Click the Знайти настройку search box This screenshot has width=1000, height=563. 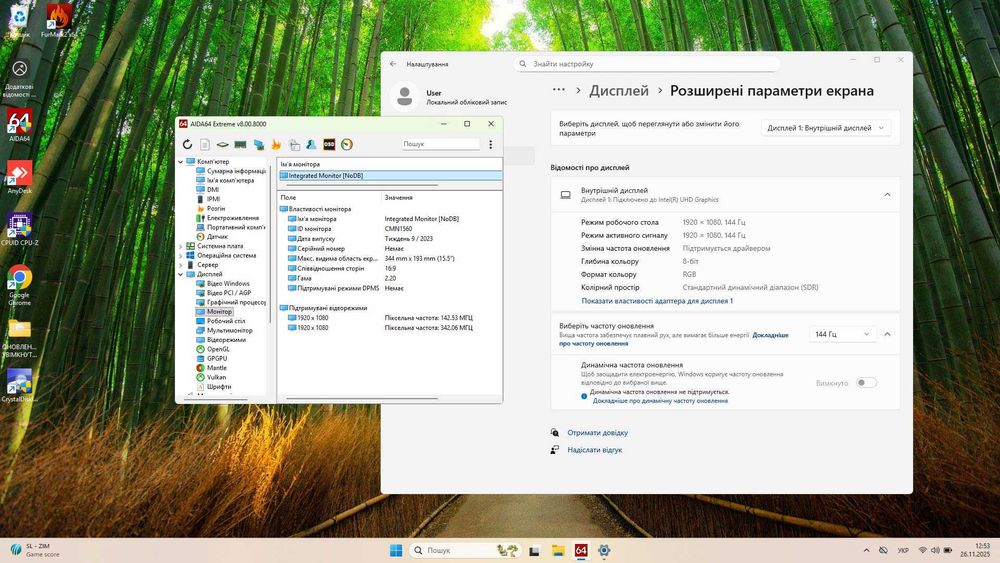click(x=647, y=64)
